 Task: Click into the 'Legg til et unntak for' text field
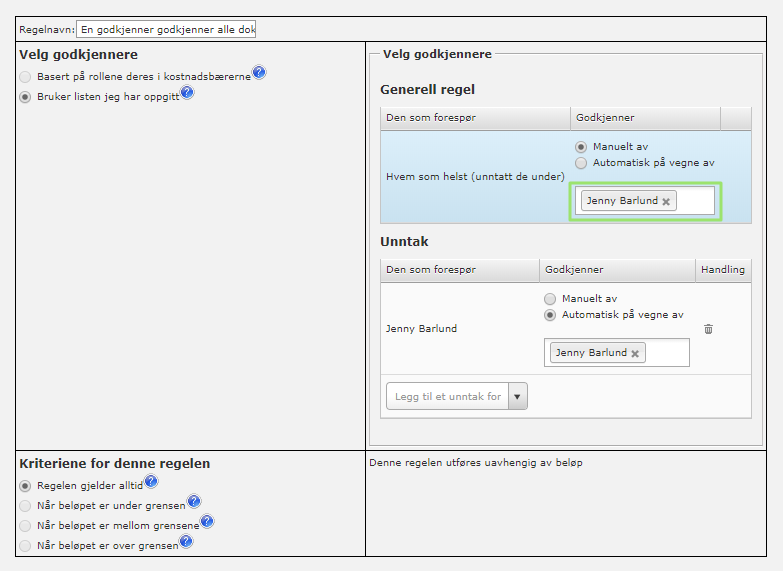(447, 396)
